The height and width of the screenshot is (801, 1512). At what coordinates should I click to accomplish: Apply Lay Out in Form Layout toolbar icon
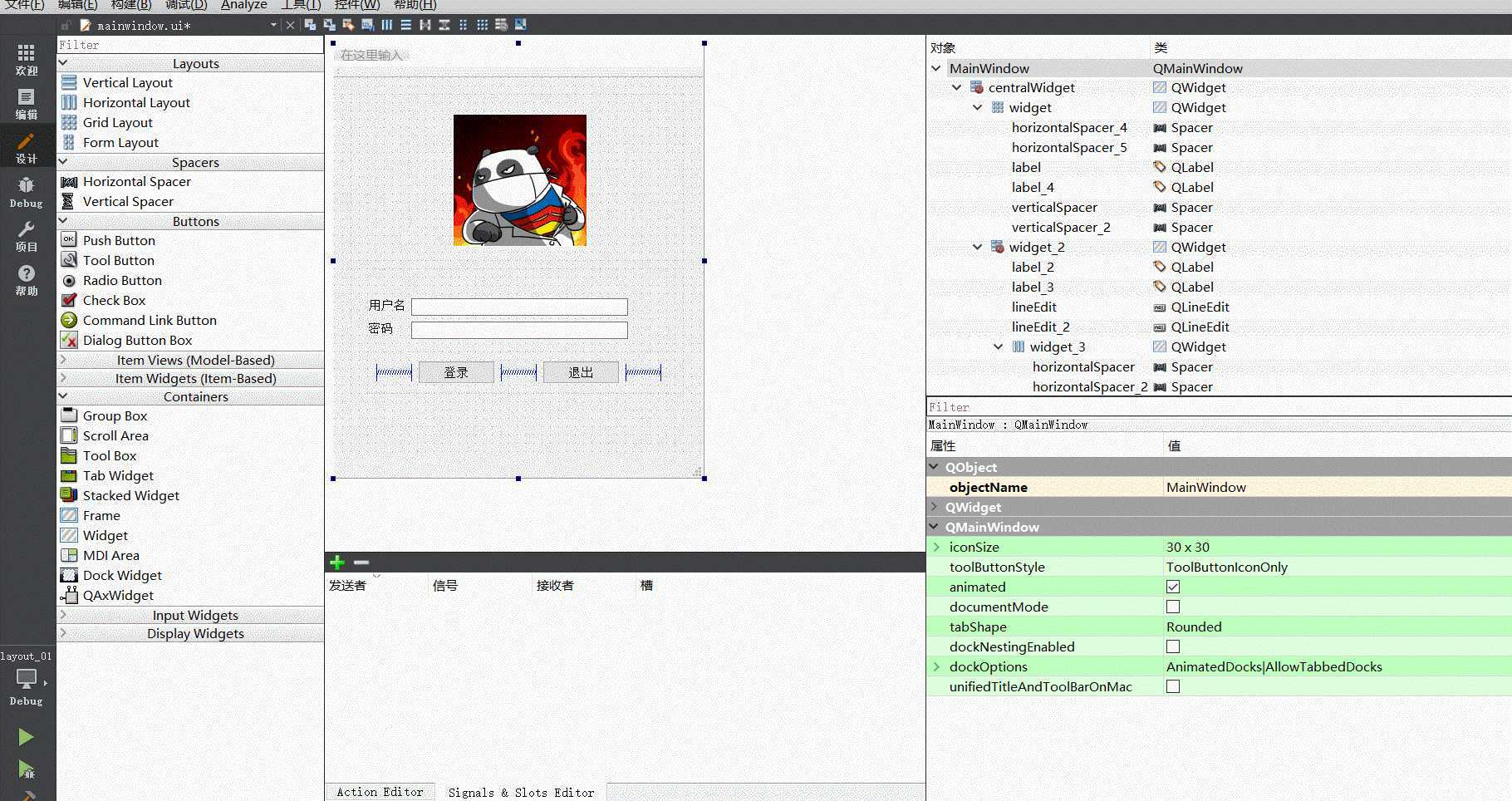tap(464, 25)
